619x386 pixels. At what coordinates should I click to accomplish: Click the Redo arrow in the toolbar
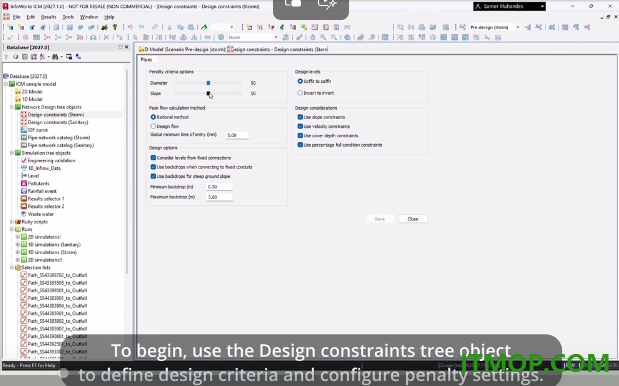(x=141, y=27)
